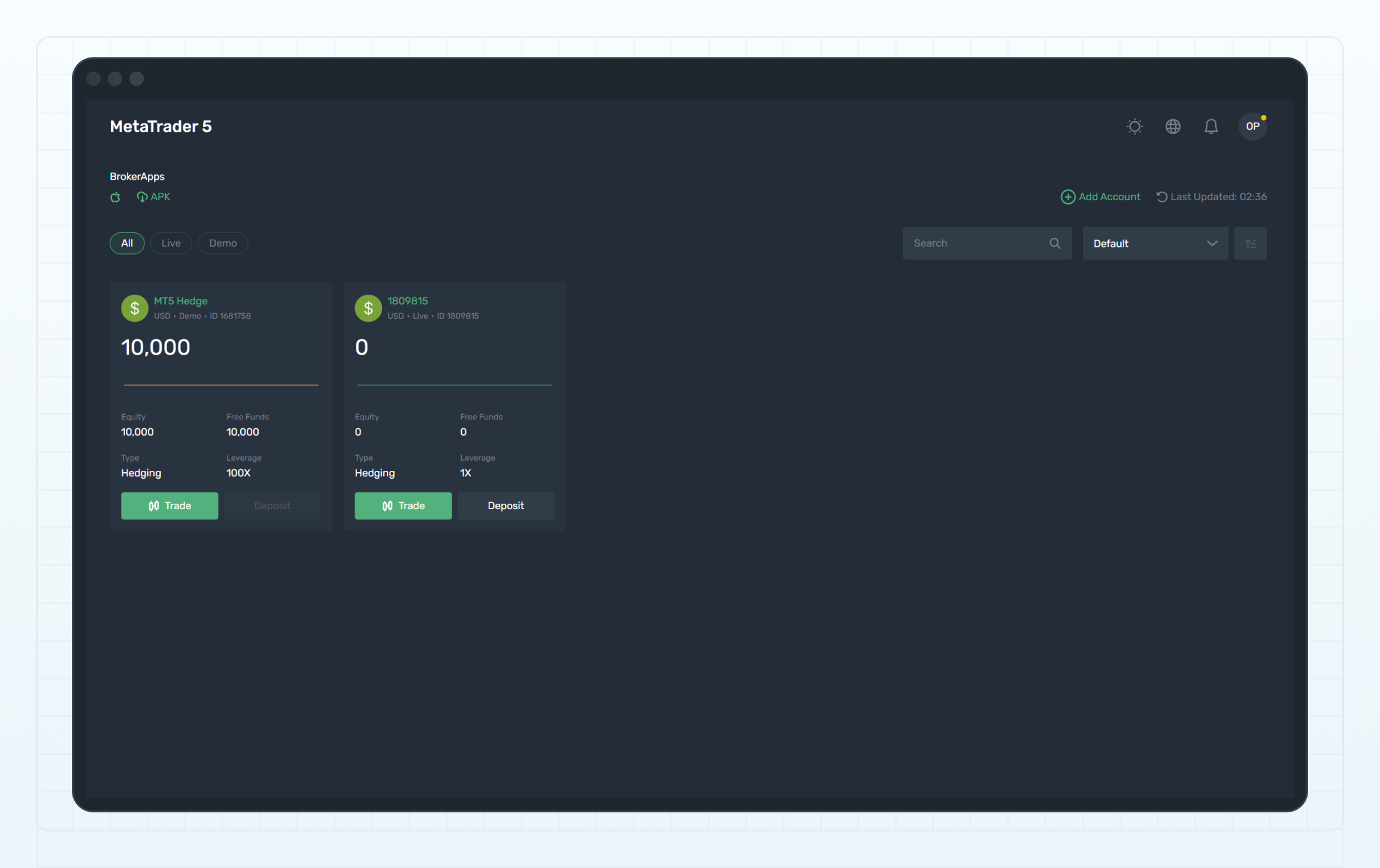The height and width of the screenshot is (868, 1380).
Task: Open account 1809815 details link
Action: coord(407,301)
